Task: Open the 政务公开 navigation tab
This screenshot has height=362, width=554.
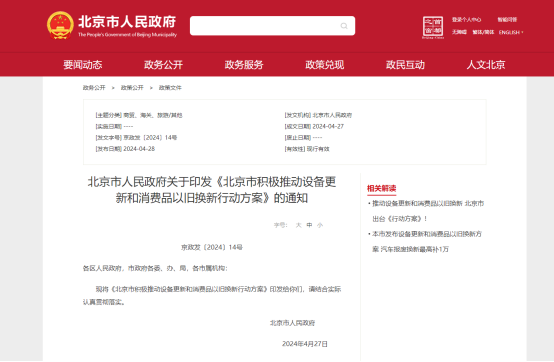Action: click(x=163, y=65)
